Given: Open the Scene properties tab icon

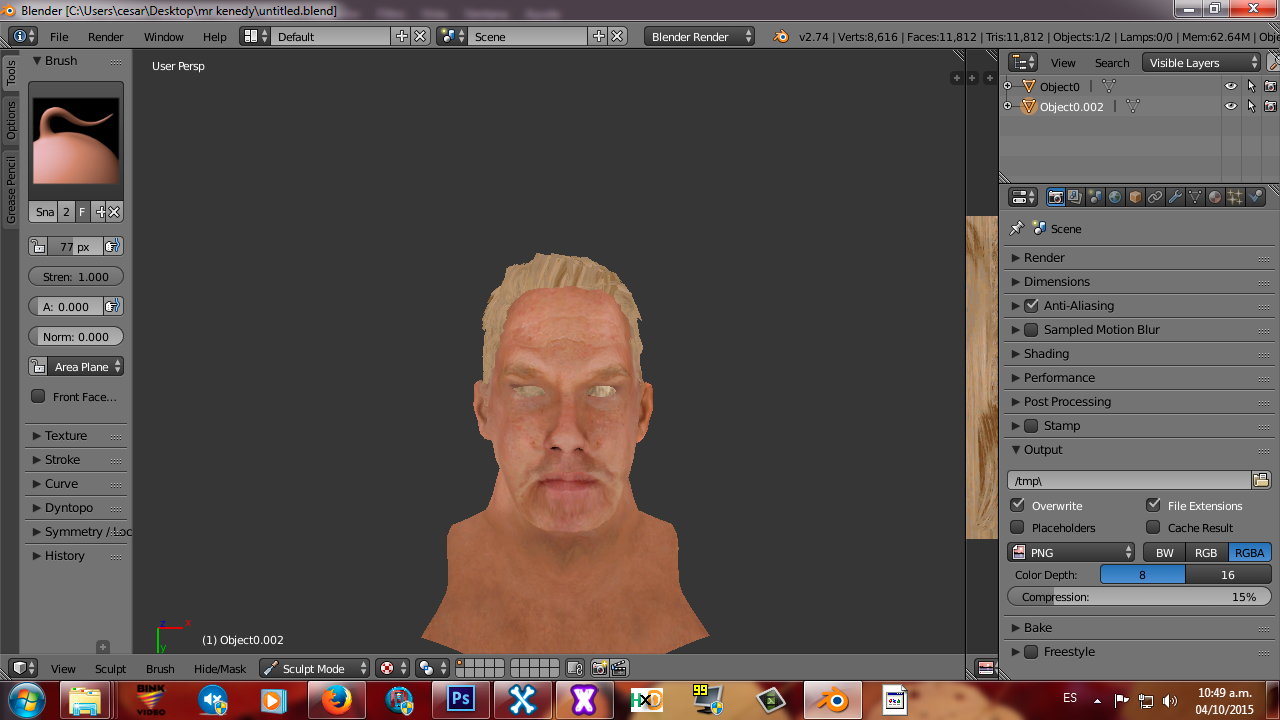Looking at the screenshot, I should pos(1095,197).
